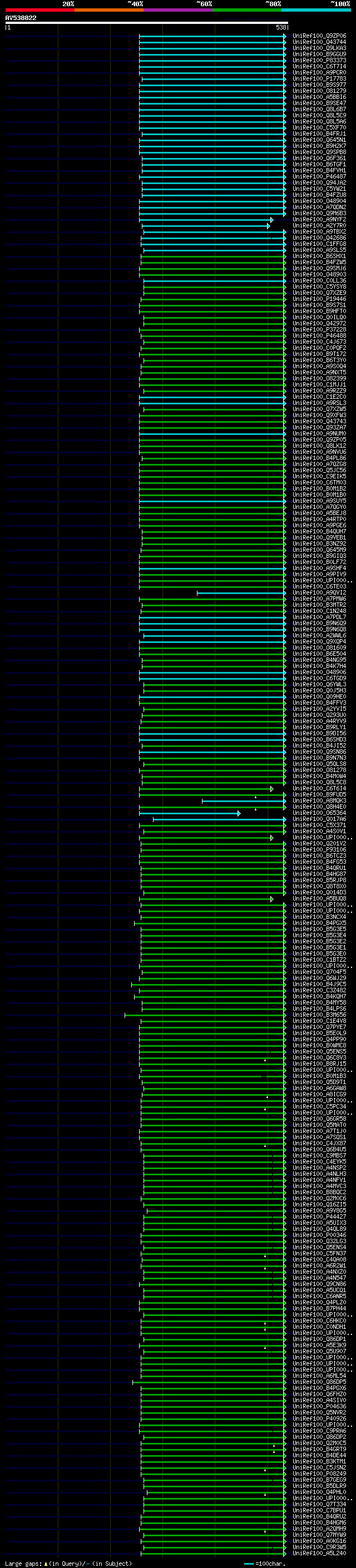Select hit label UniRef100_Q9XQP4
Viewport: 356px width, 1568px height.
(319, 641)
